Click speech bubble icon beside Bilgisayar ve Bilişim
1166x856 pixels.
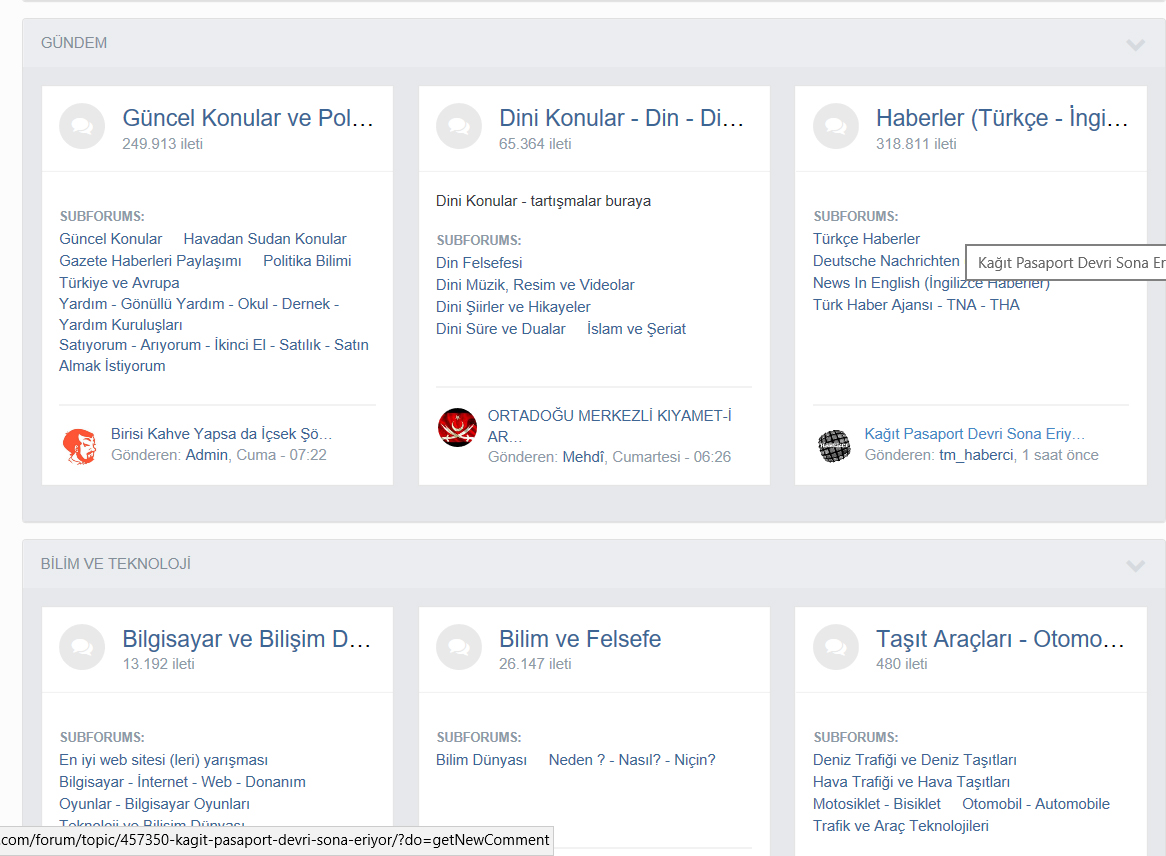(x=82, y=647)
